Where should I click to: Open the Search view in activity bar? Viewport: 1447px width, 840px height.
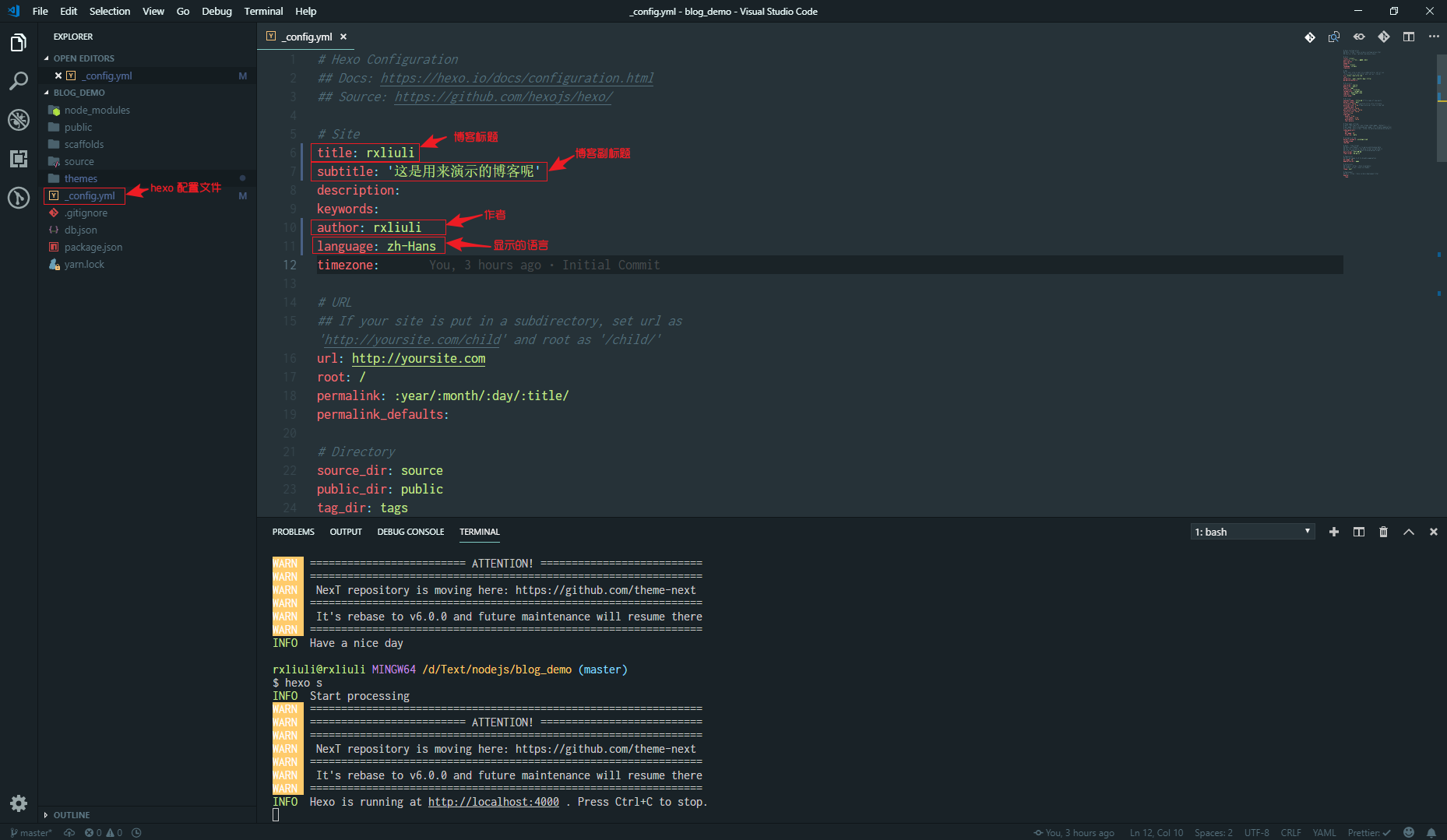[x=19, y=81]
